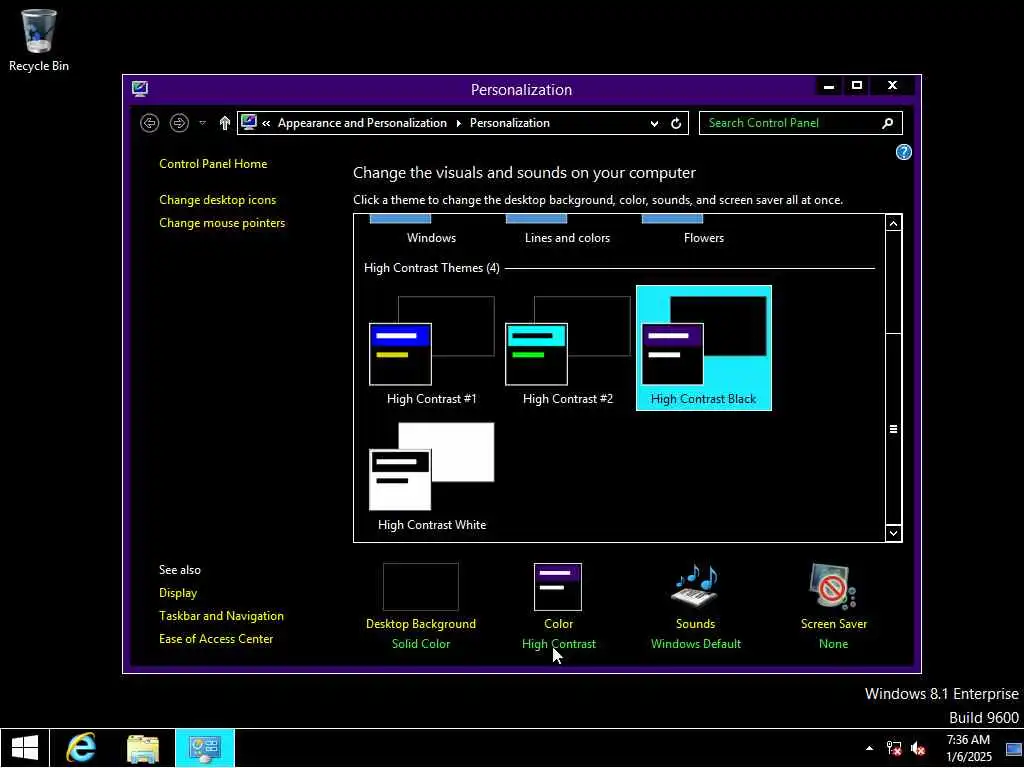Click the Solid Color text link
Screen dimensions: 1024x768
(421, 644)
